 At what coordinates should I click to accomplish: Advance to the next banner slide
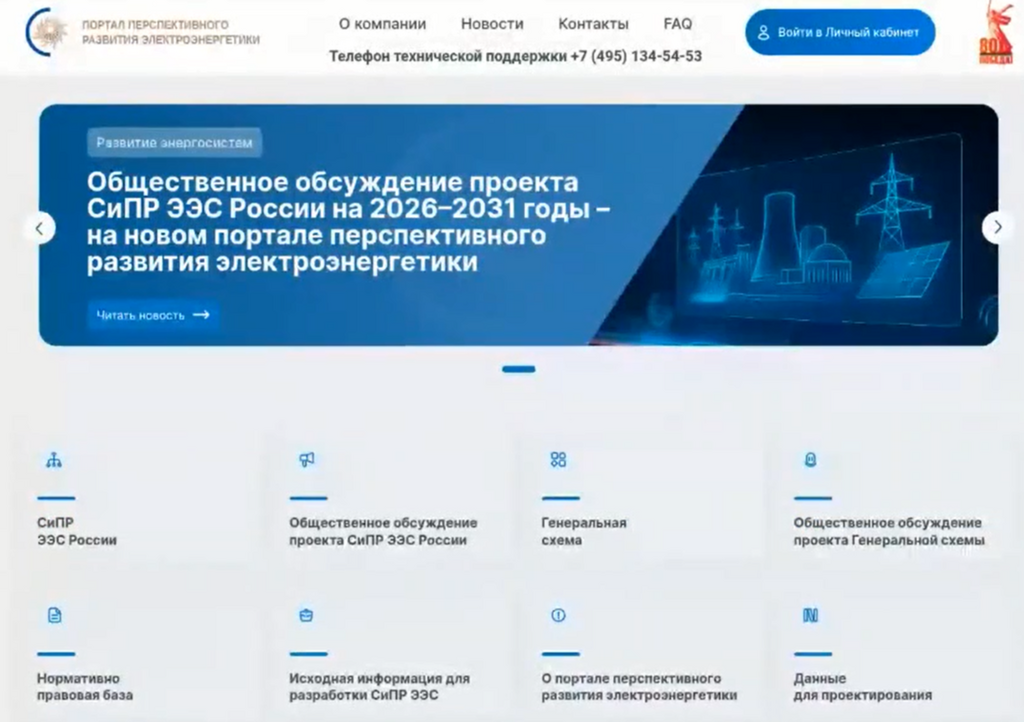pos(997,228)
